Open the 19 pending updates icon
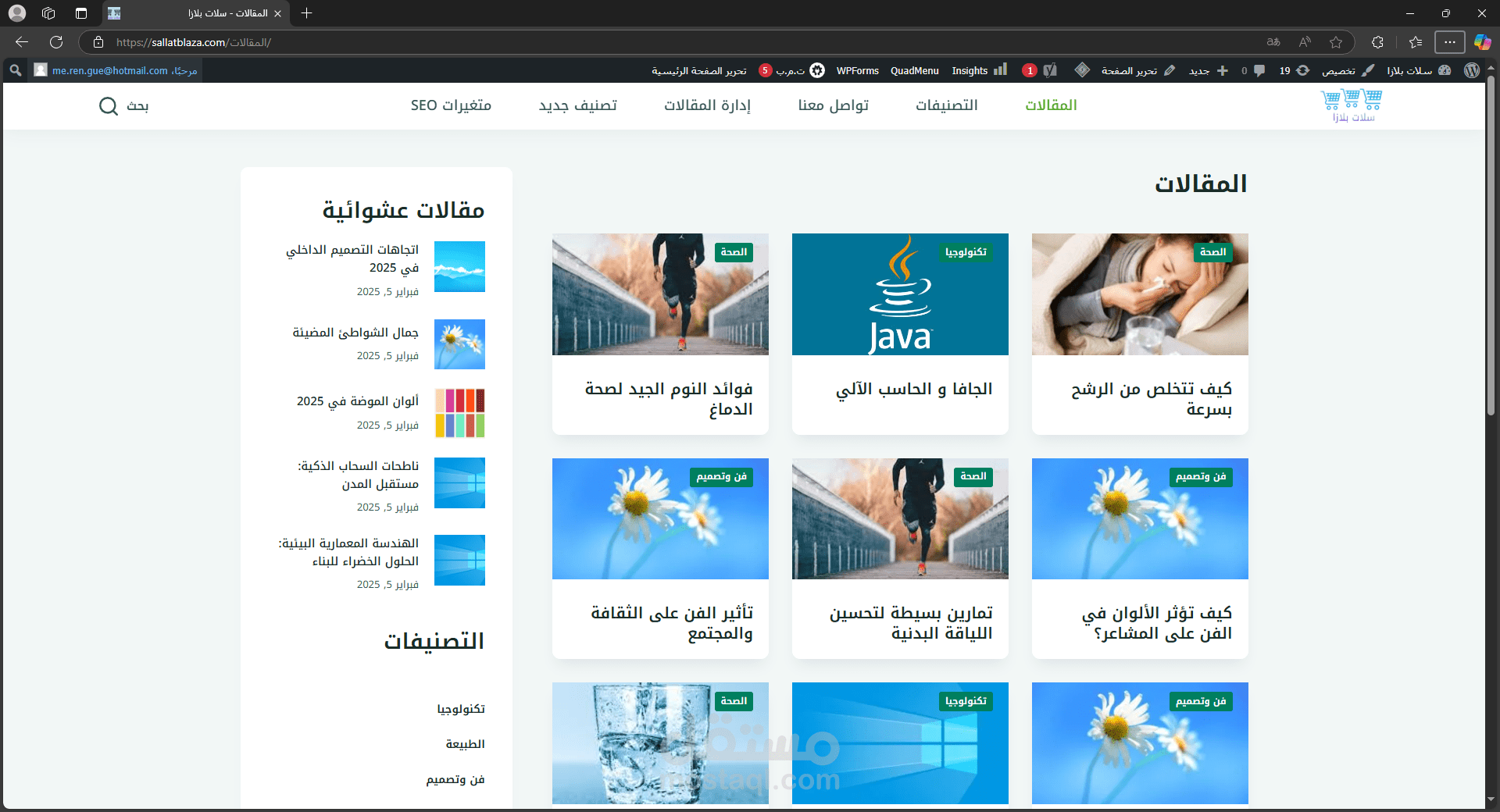 pos(1294,70)
